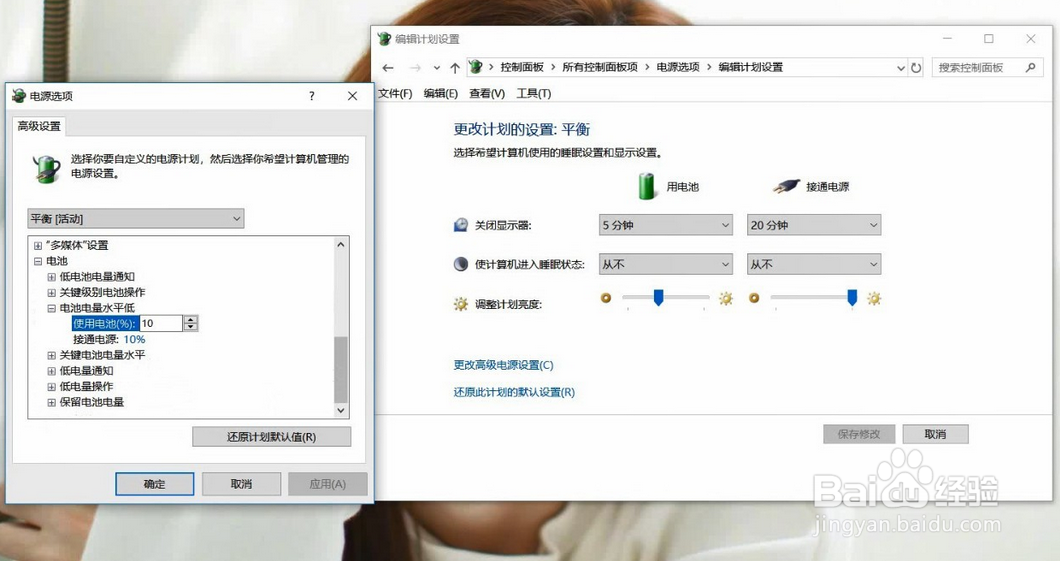Close the 电源选项 dialog
The image size is (1060, 561).
tap(352, 96)
